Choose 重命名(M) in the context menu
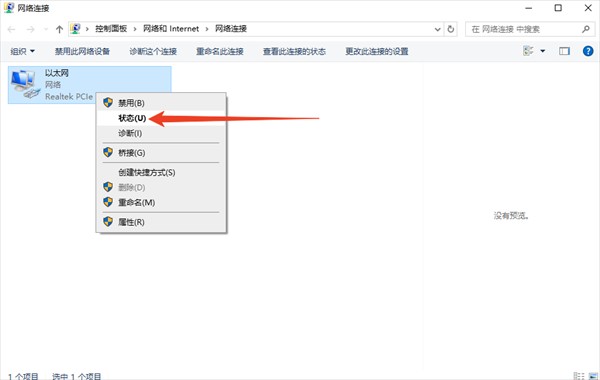Screen dimensions: 600x380 pos(161,202)
